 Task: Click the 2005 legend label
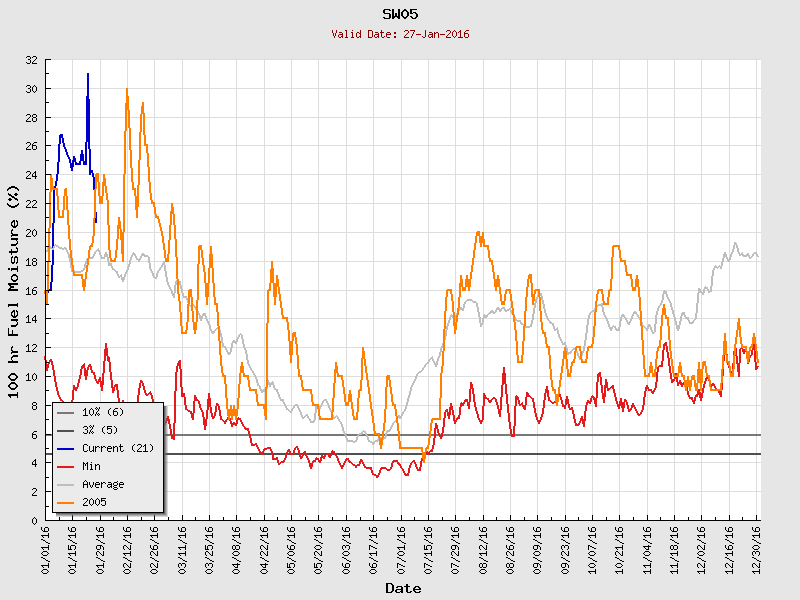coord(94,502)
